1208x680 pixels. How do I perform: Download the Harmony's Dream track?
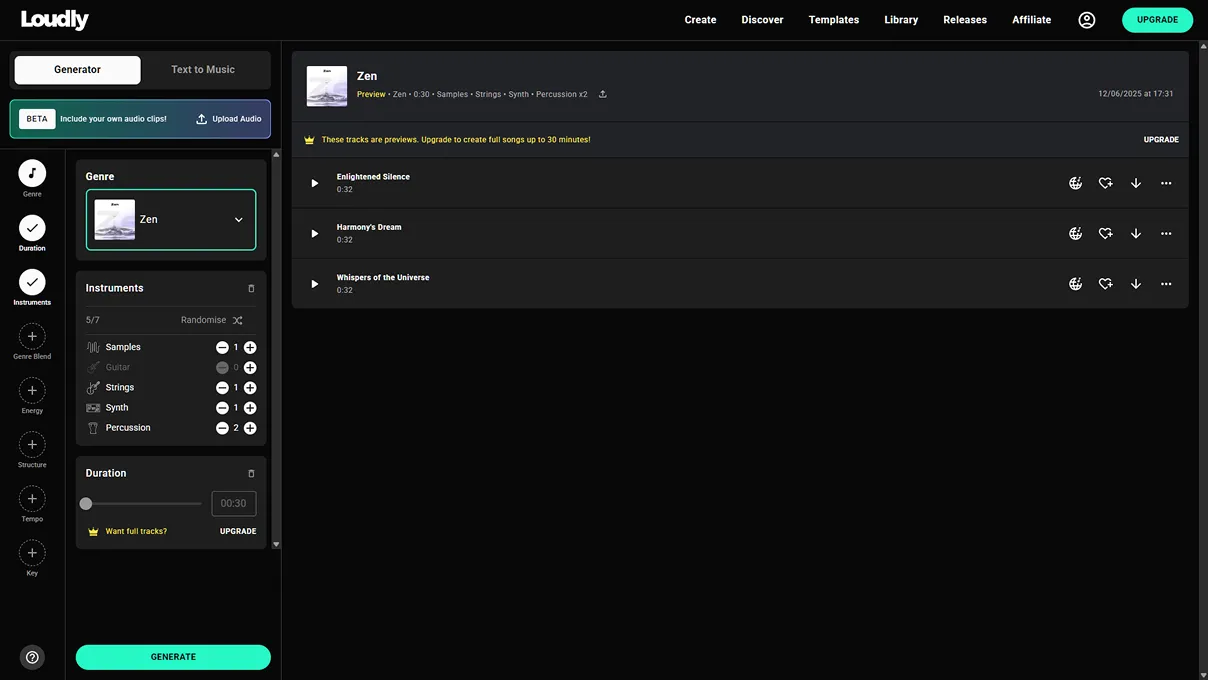pos(1136,233)
